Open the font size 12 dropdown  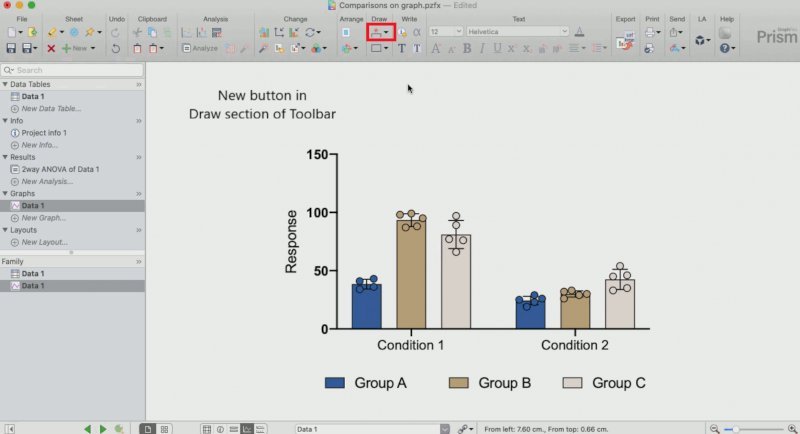(x=445, y=32)
